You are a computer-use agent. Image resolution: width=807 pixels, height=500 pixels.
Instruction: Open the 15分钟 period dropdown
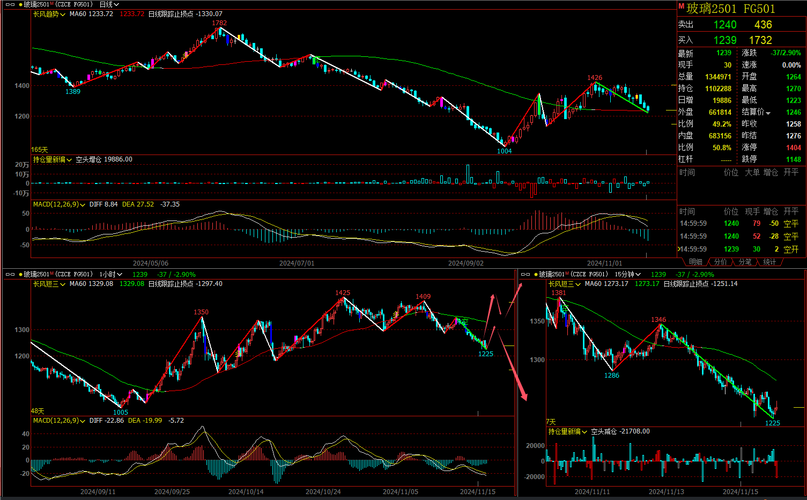click(x=638, y=273)
